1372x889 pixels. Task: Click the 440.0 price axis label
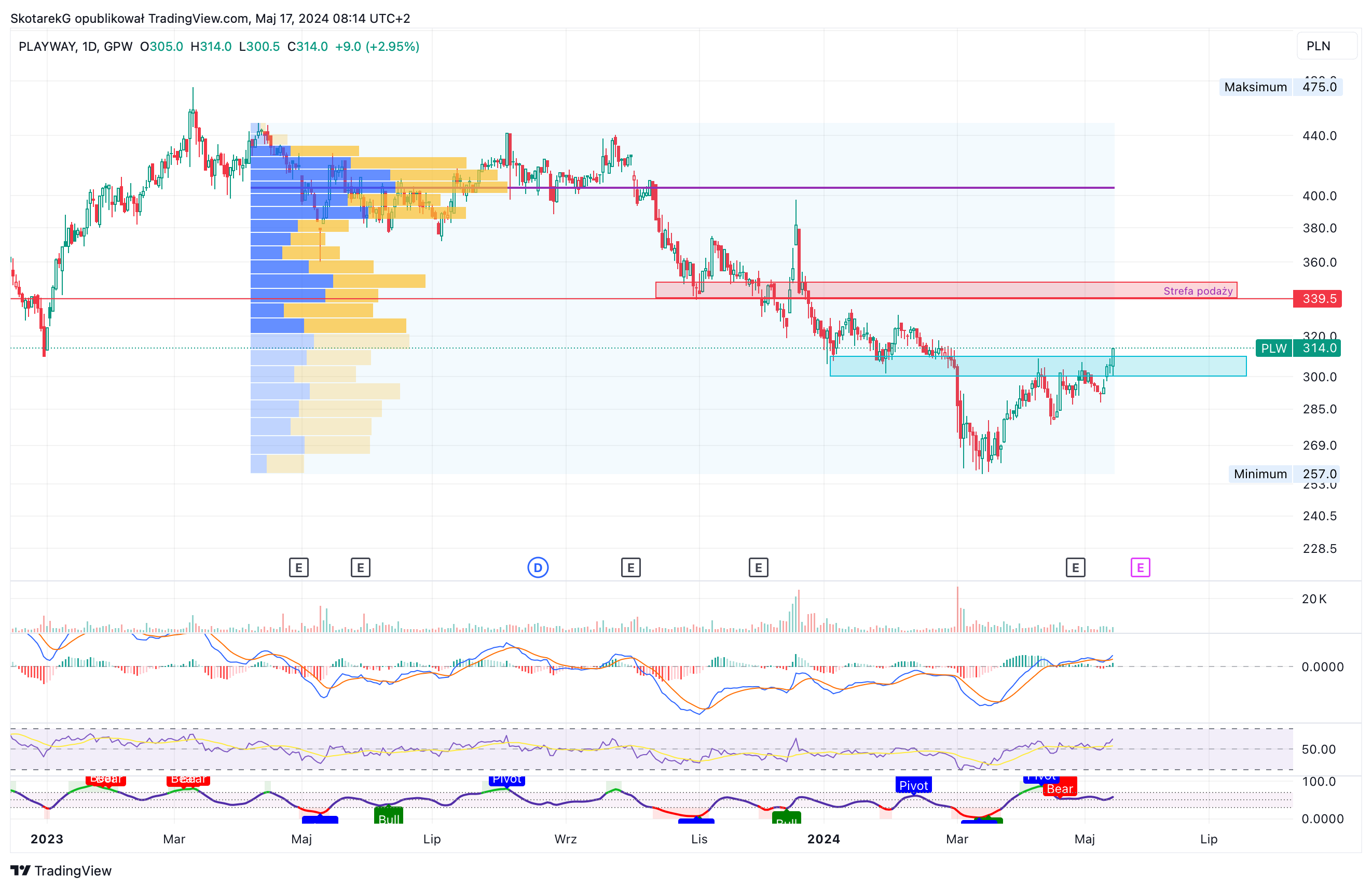tap(1320, 136)
